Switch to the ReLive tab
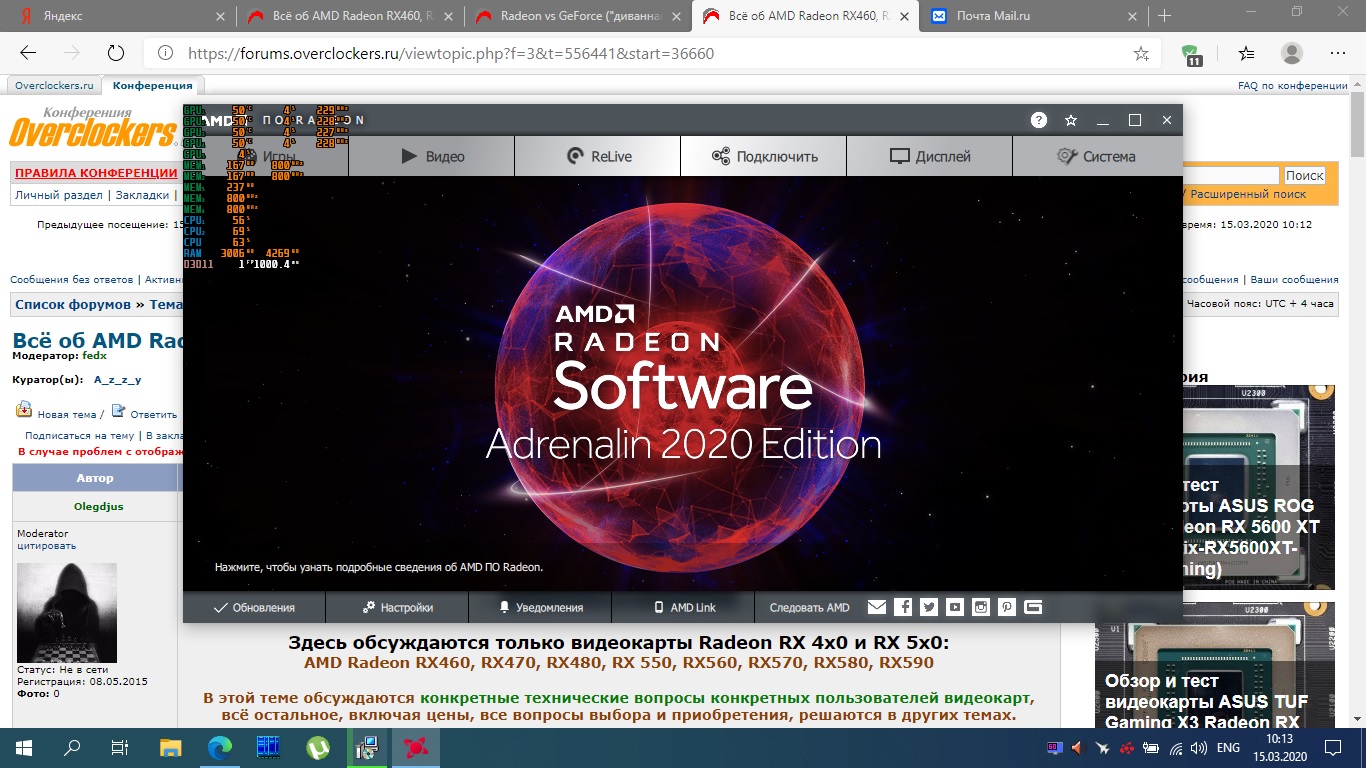The height and width of the screenshot is (768, 1366). click(598, 156)
